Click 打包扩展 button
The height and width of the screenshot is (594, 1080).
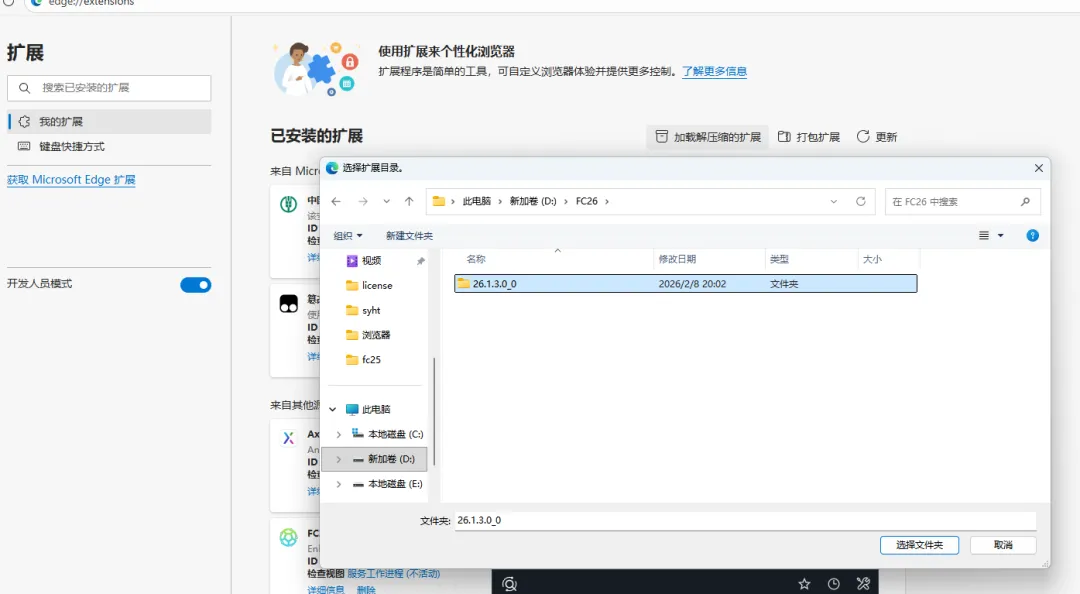tap(809, 137)
